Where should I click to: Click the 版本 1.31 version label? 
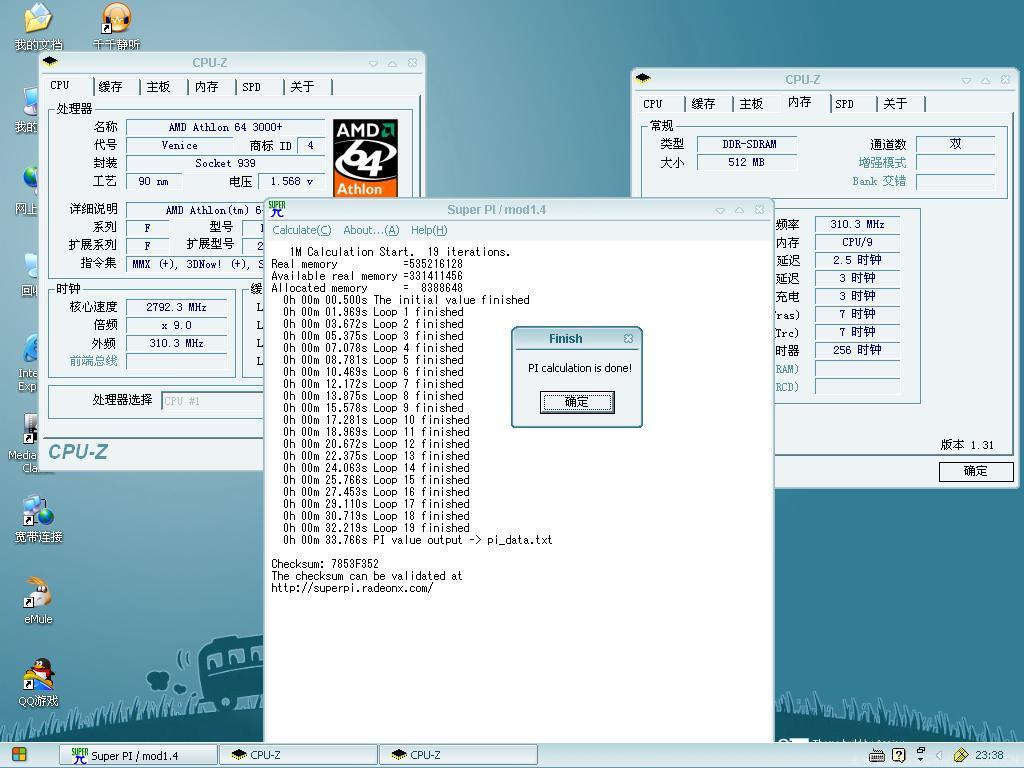tap(967, 445)
